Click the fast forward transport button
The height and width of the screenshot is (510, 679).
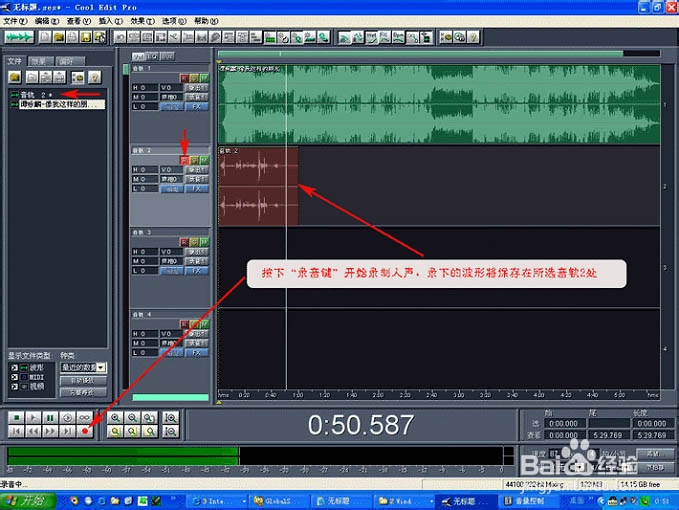[x=50, y=431]
